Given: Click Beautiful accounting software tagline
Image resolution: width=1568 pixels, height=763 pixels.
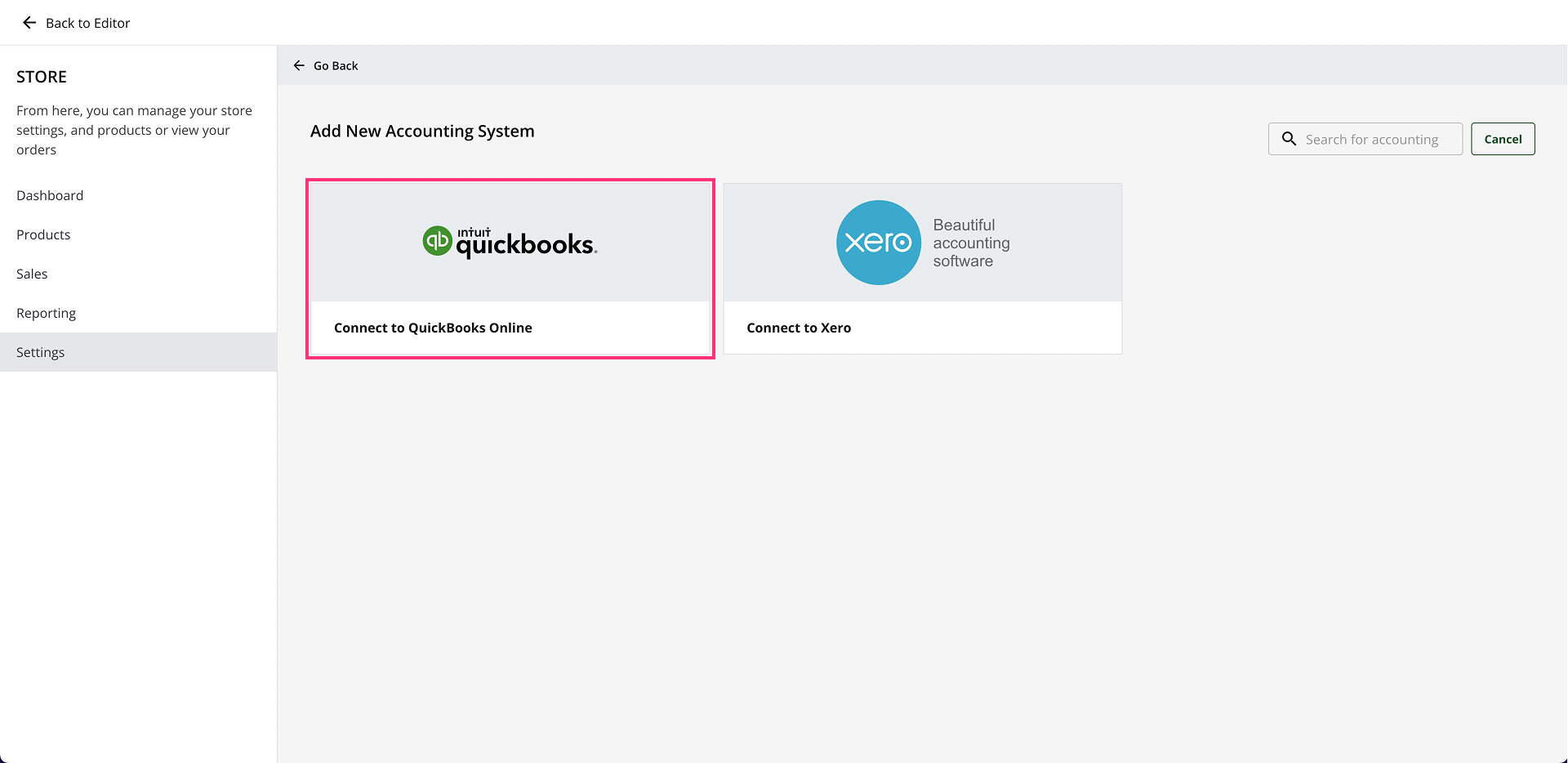Looking at the screenshot, I should pos(972,243).
